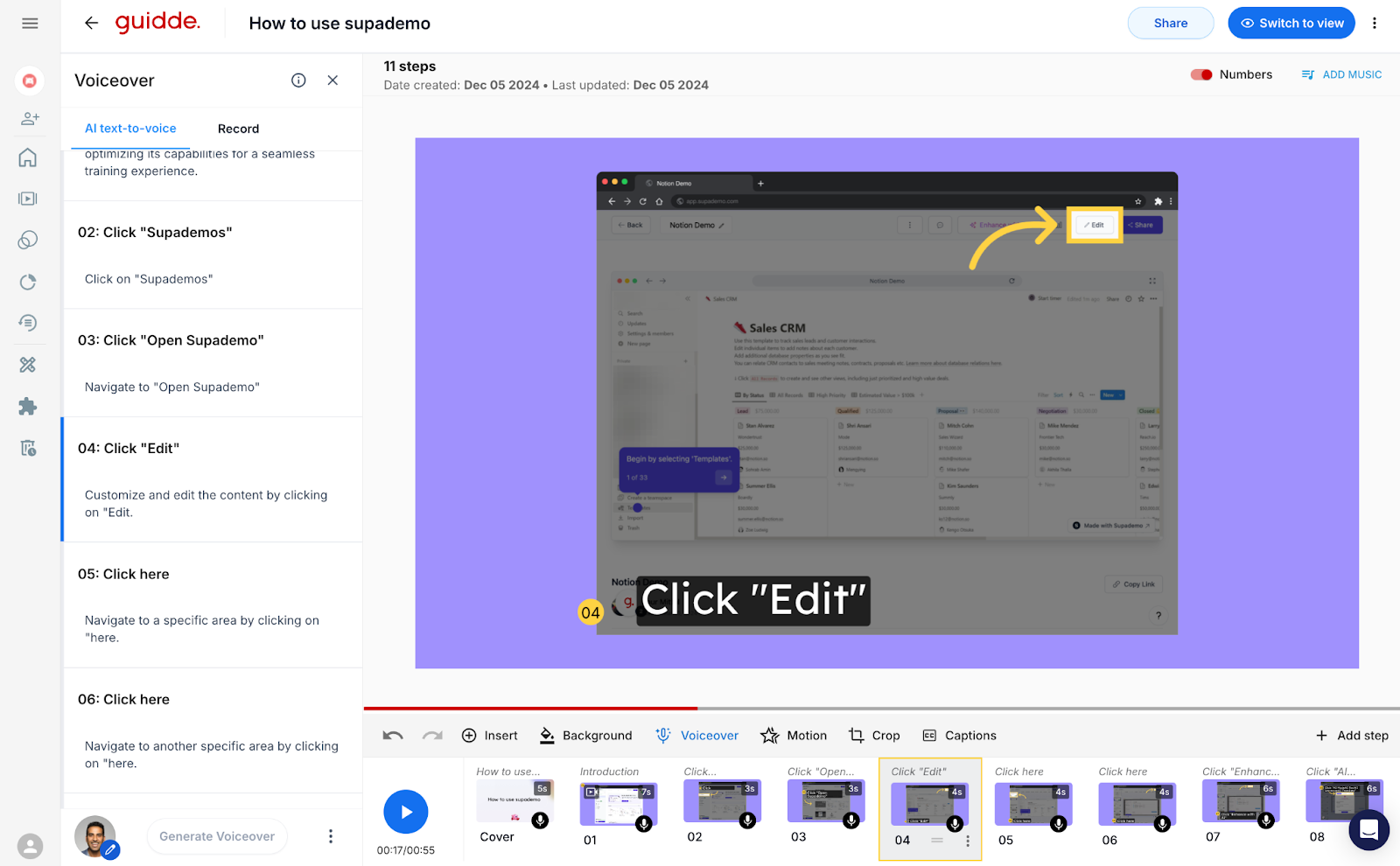Image resolution: width=1400 pixels, height=866 pixels.
Task: Select step 06 thumbnail in timeline
Action: 1137,804
